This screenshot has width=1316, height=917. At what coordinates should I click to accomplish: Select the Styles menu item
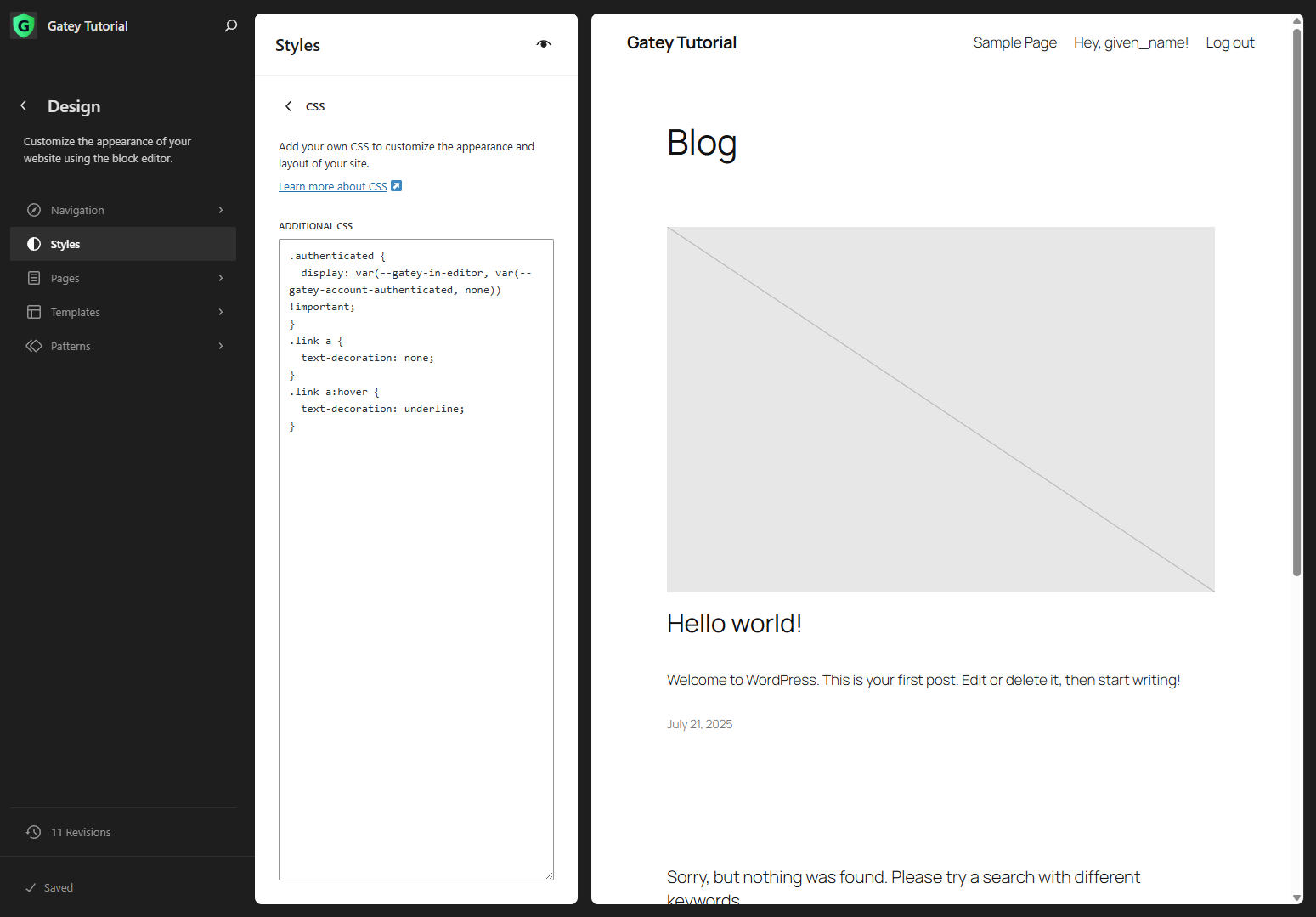coord(123,244)
